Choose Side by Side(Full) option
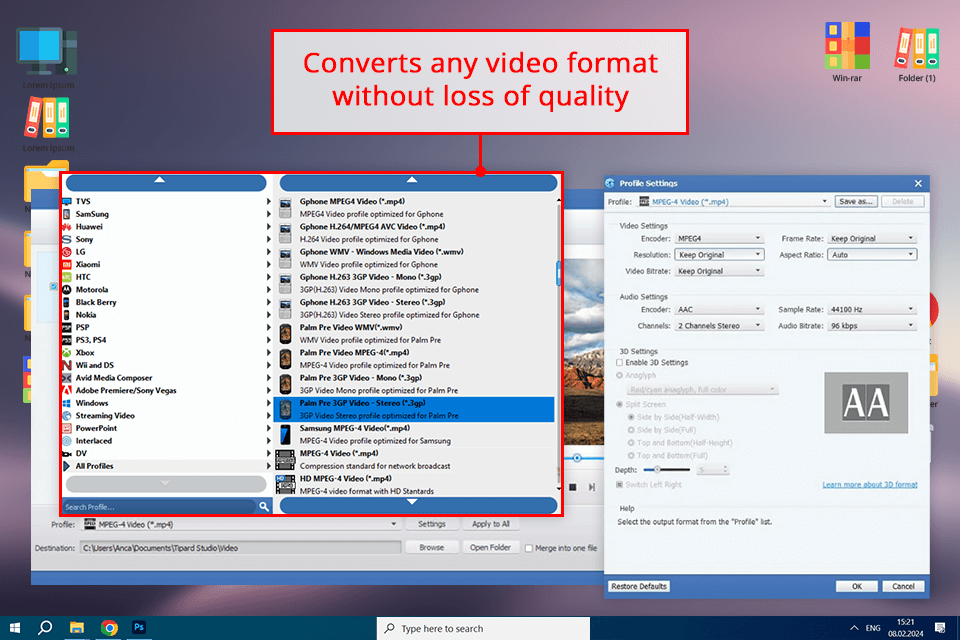 coord(631,430)
